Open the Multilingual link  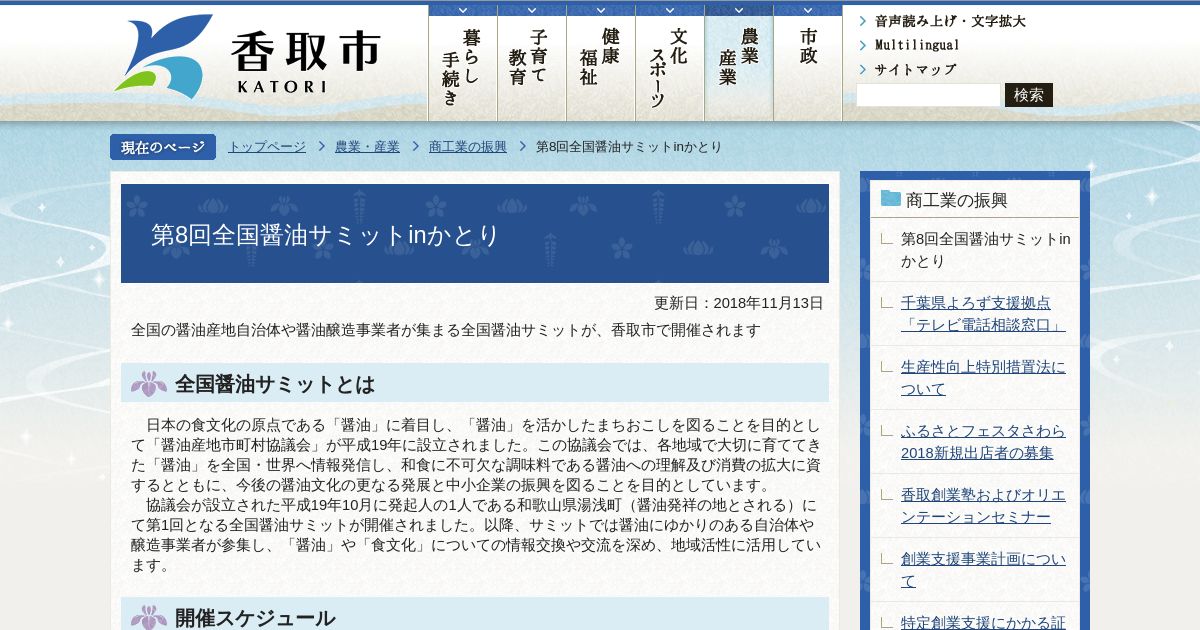click(x=917, y=45)
